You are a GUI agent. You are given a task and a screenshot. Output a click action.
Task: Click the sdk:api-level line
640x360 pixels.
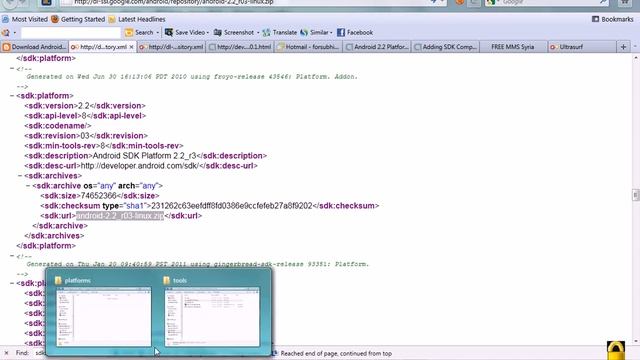pos(85,116)
